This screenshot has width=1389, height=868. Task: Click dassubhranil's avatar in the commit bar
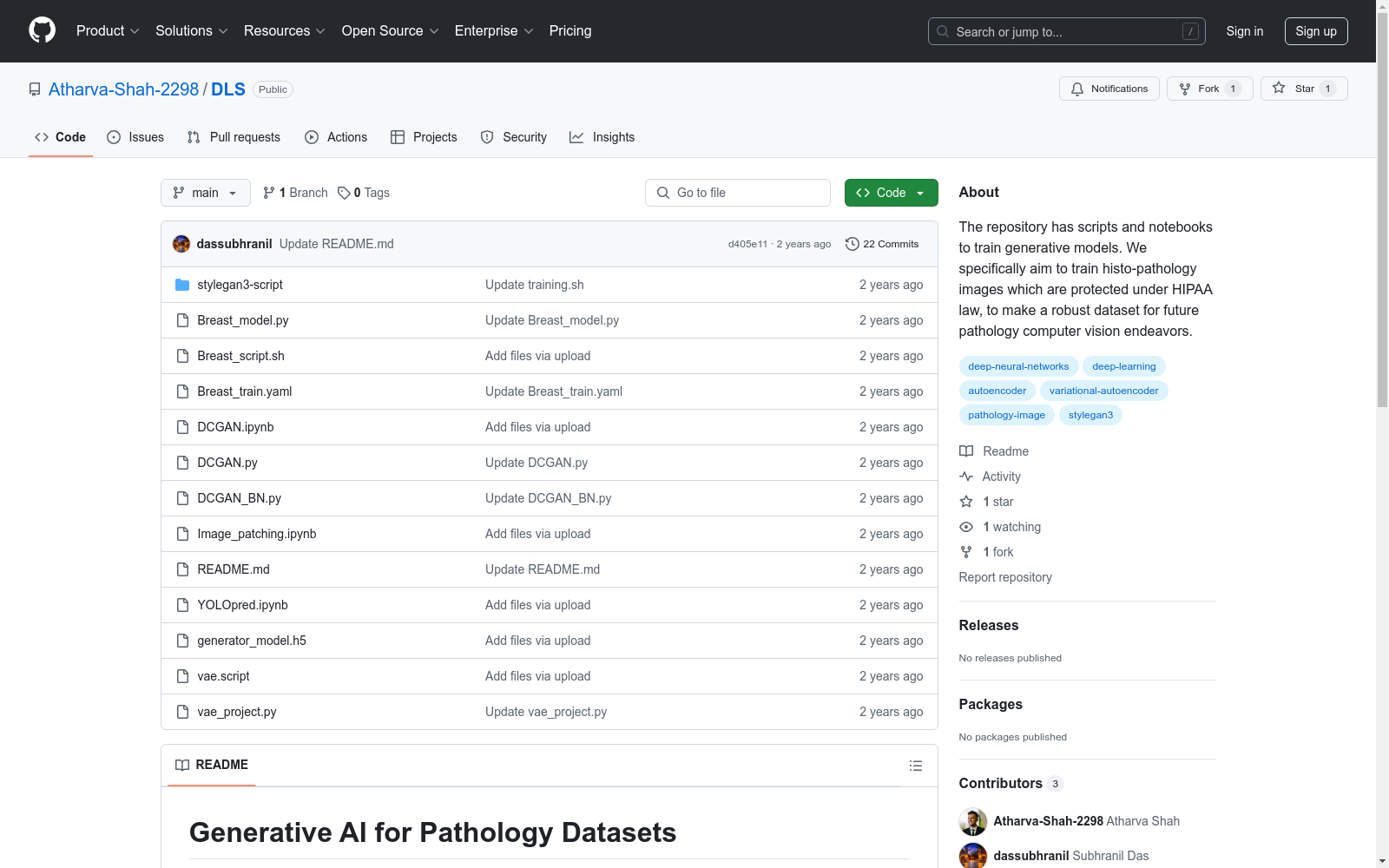point(181,244)
